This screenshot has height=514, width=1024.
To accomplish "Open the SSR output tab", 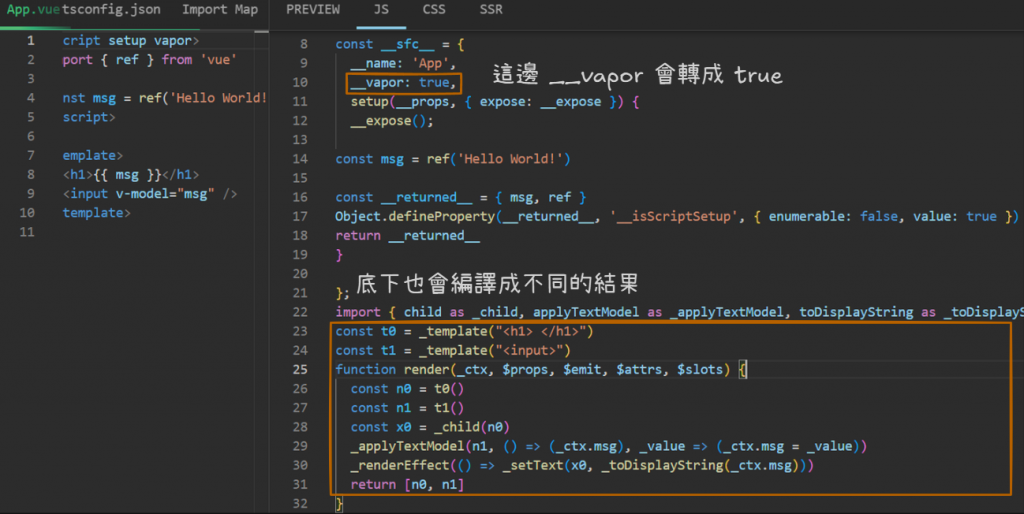I will click(x=491, y=10).
